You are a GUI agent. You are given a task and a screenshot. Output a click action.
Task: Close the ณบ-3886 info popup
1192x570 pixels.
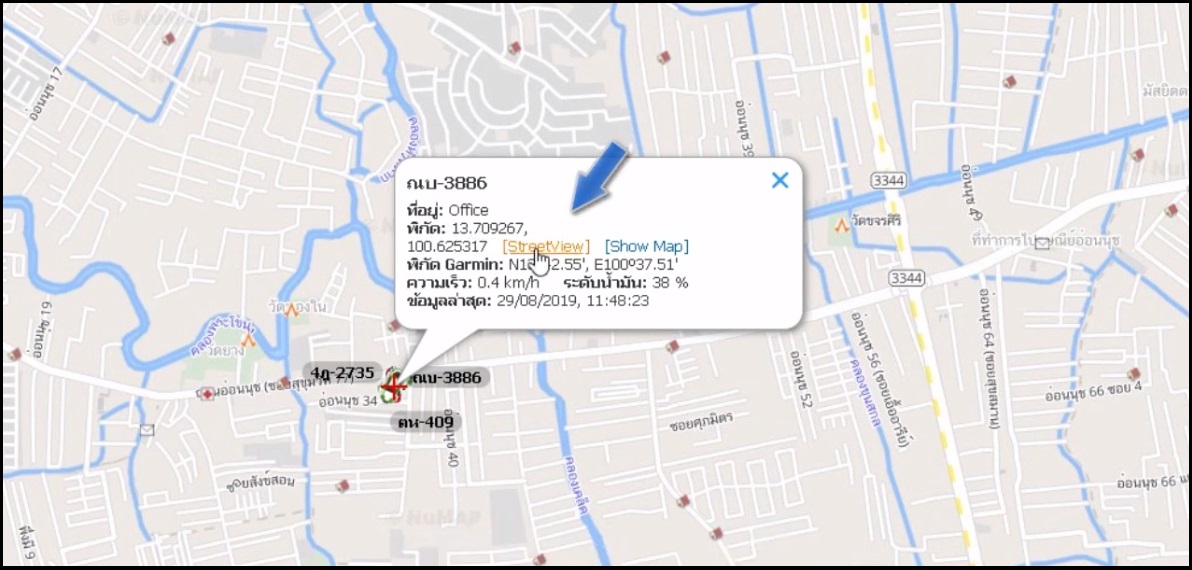(780, 180)
